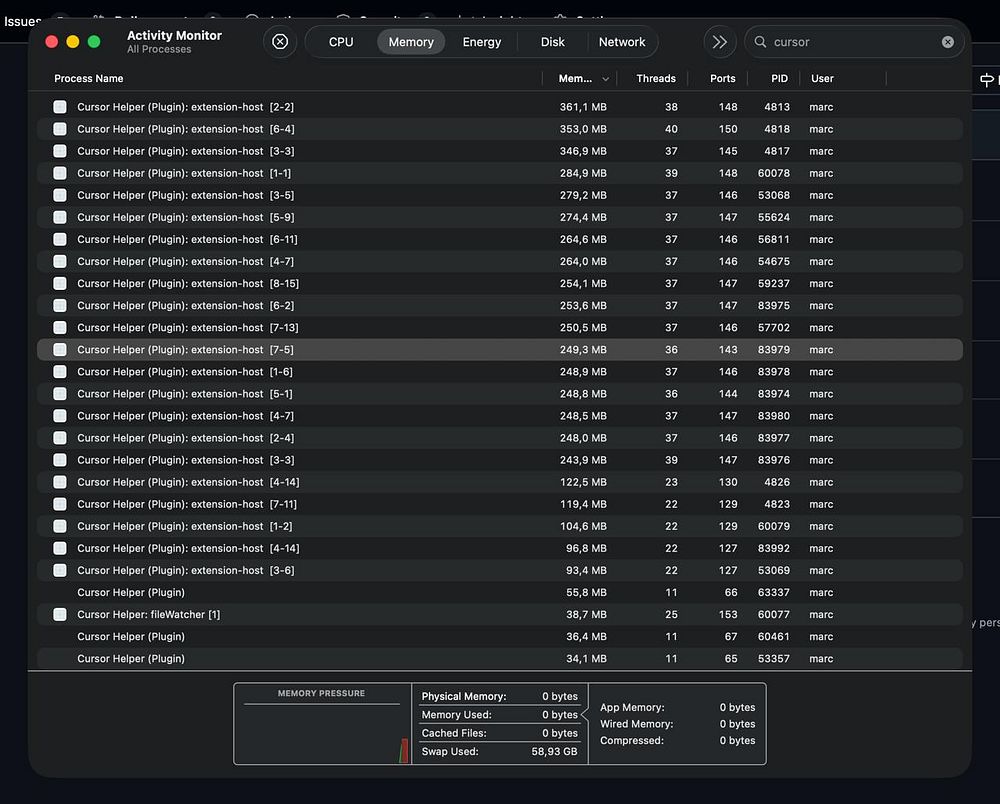Sort by the PID column header
The image size is (1000, 804).
(779, 79)
